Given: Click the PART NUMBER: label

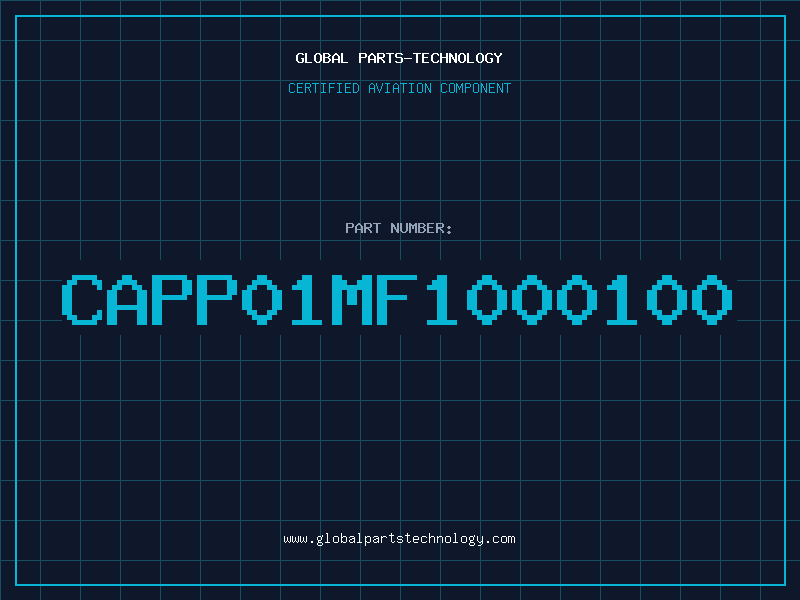Looking at the screenshot, I should click(399, 228).
